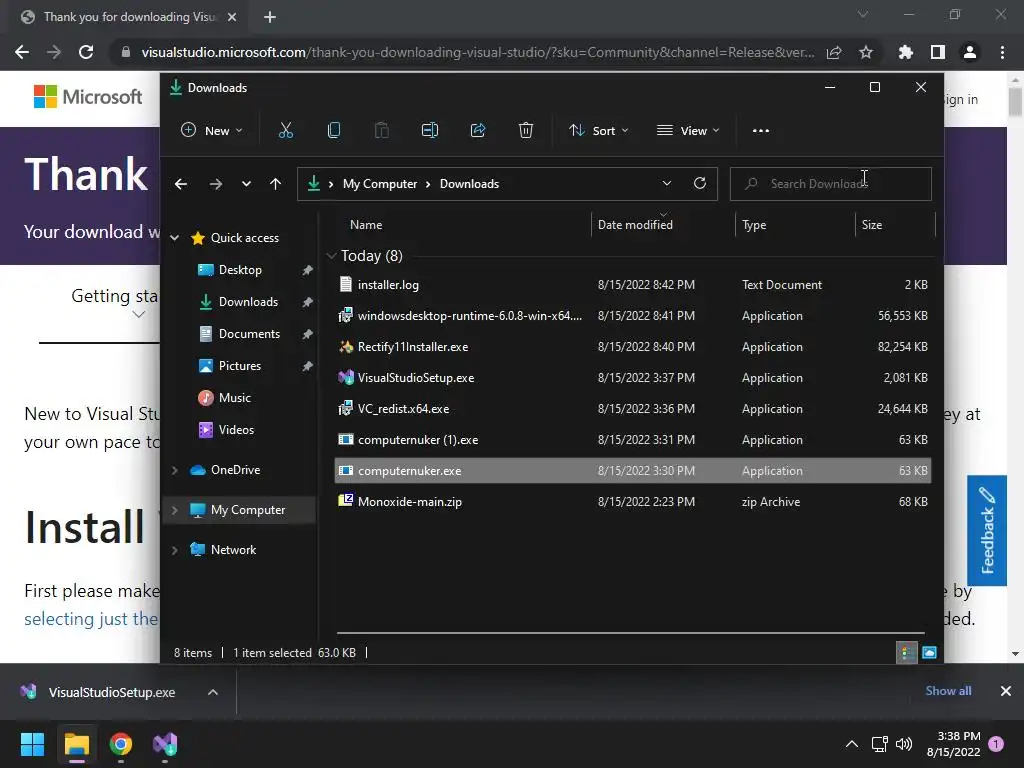The width and height of the screenshot is (1024, 768).
Task: Expand the Network tree node
Action: click(x=174, y=550)
